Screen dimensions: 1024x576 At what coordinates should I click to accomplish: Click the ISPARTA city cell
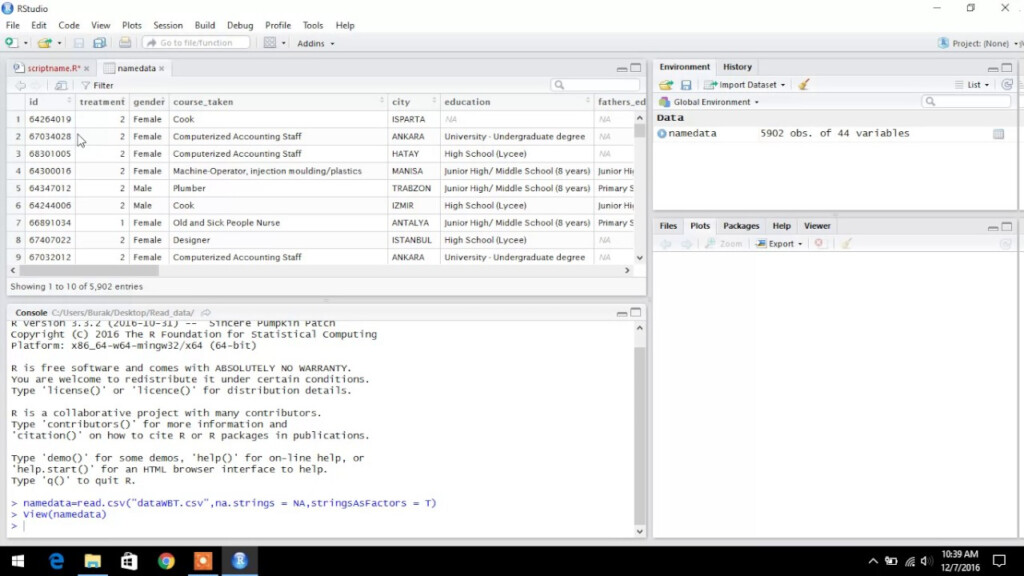point(409,120)
